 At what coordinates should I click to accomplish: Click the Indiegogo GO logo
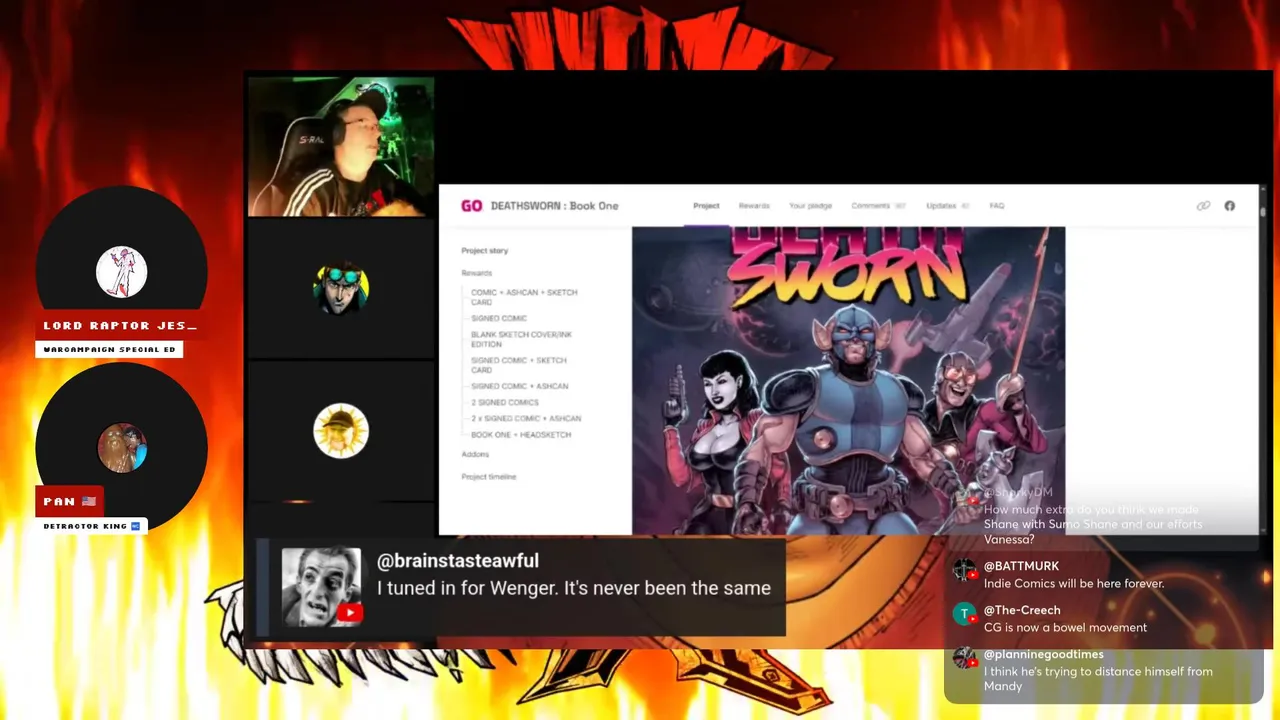click(x=471, y=206)
